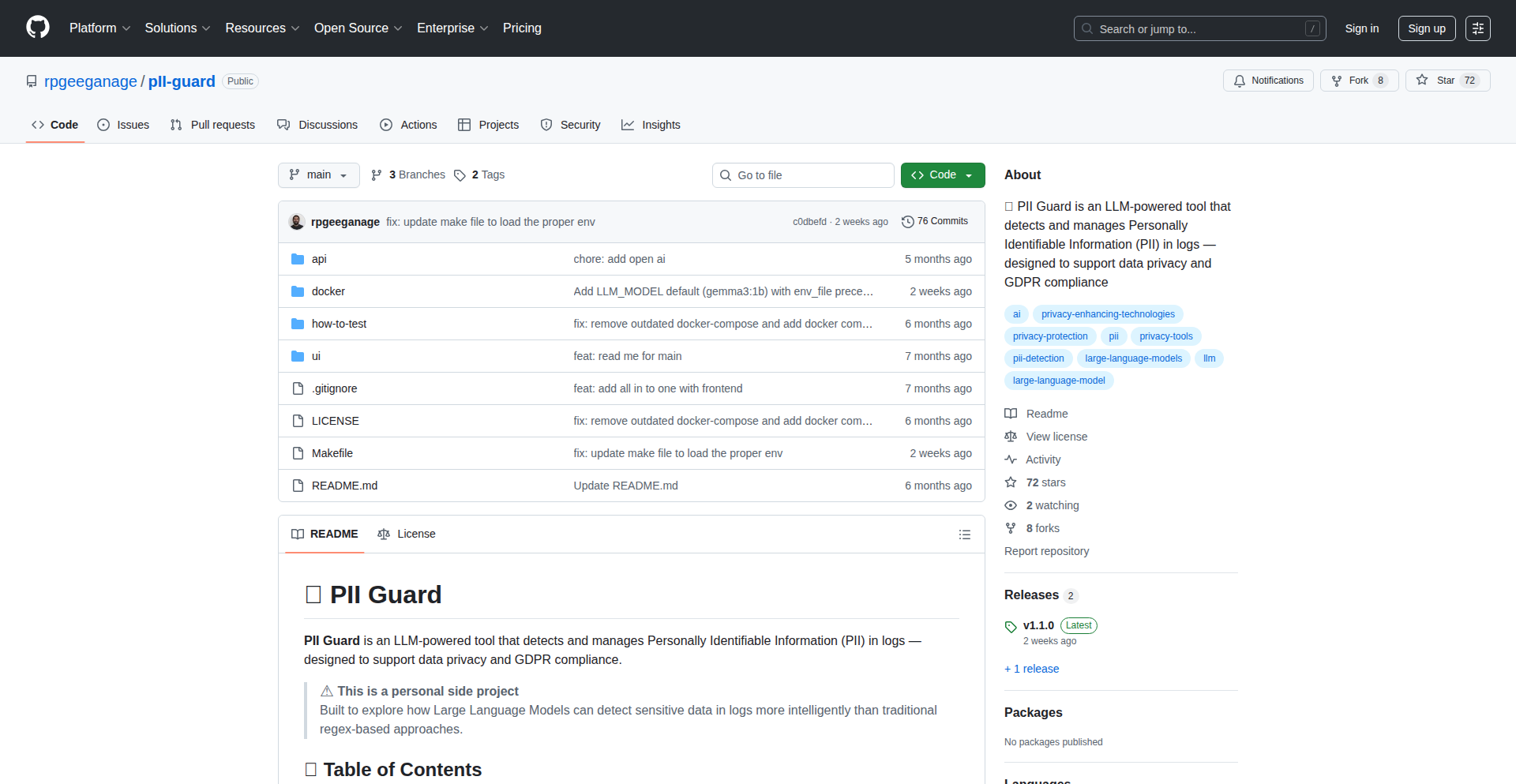Click the 'privacy-tools' topic tag
Viewport: 1516px width, 784px height.
click(1165, 336)
